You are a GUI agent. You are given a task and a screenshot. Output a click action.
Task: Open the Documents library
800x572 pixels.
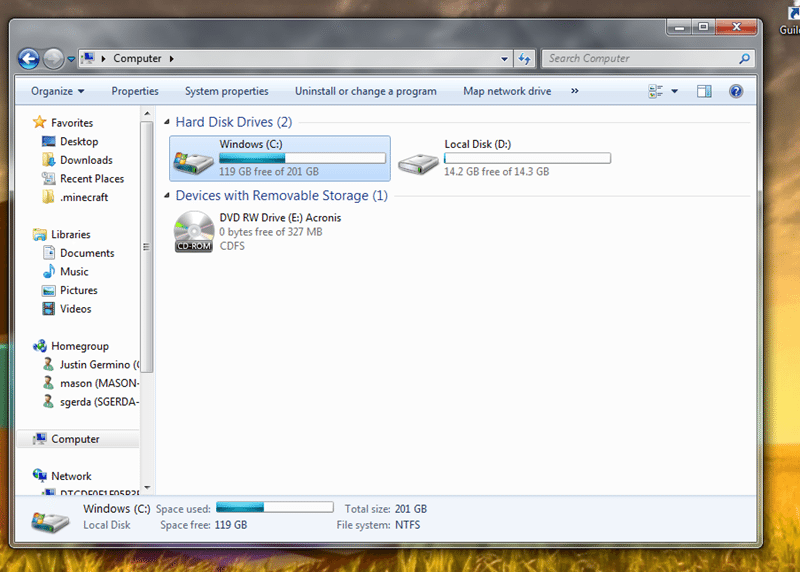pyautogui.click(x=87, y=253)
